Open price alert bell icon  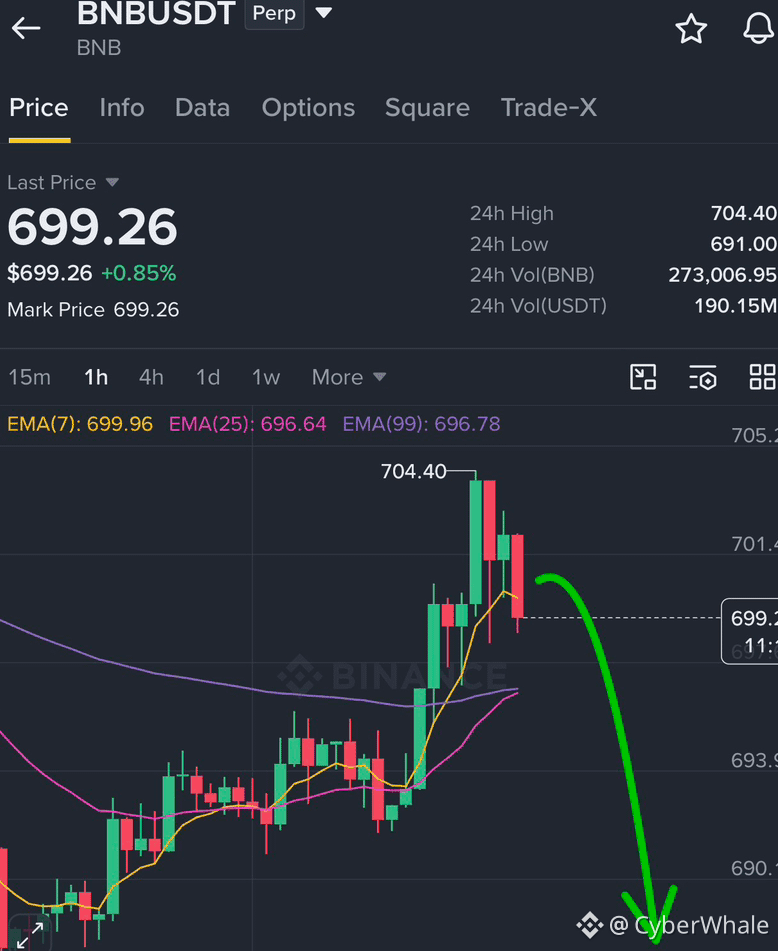click(759, 28)
